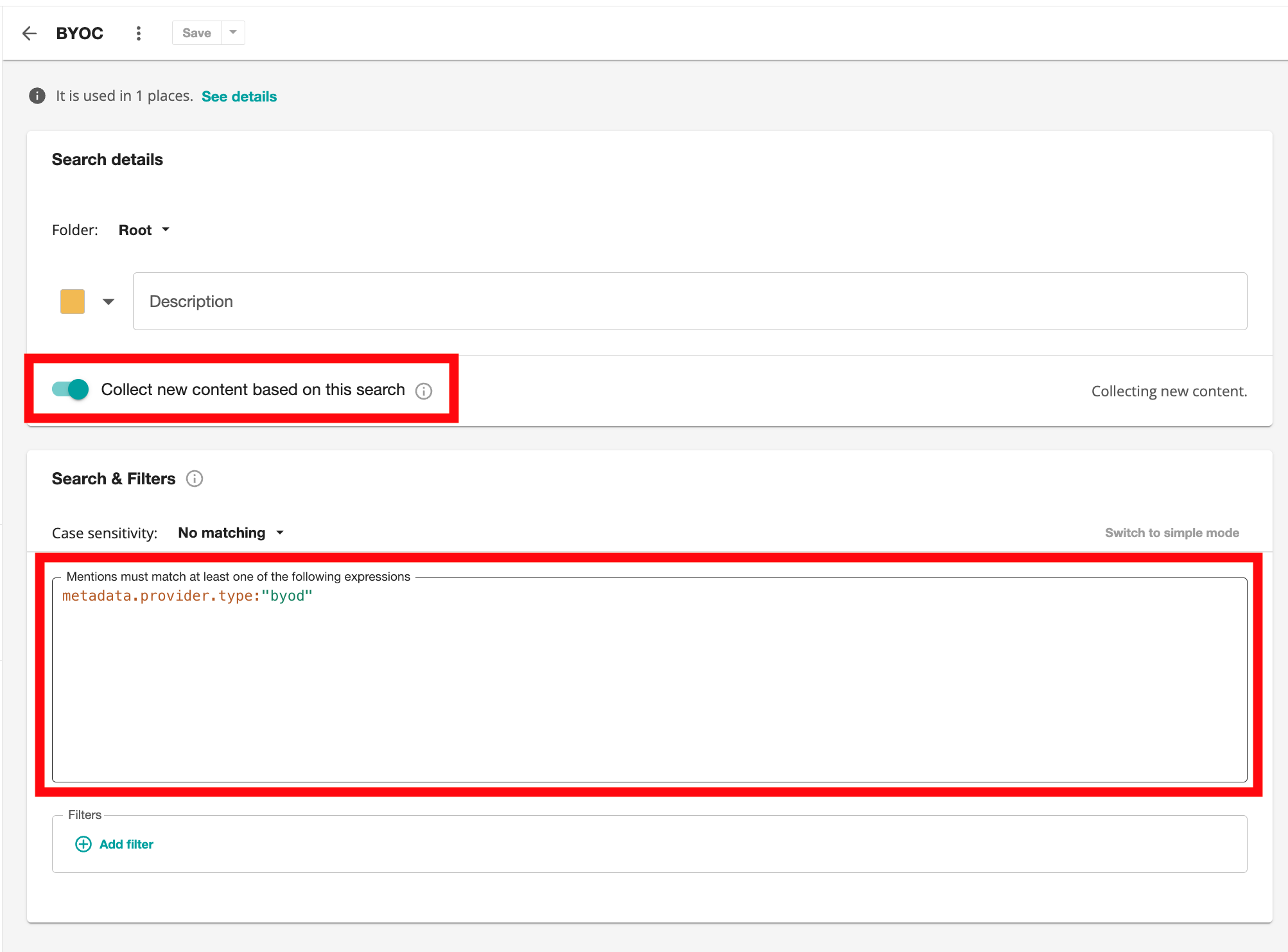This screenshot has height=952, width=1288.
Task: Click info icon beside Search & Filters
Action: click(195, 479)
